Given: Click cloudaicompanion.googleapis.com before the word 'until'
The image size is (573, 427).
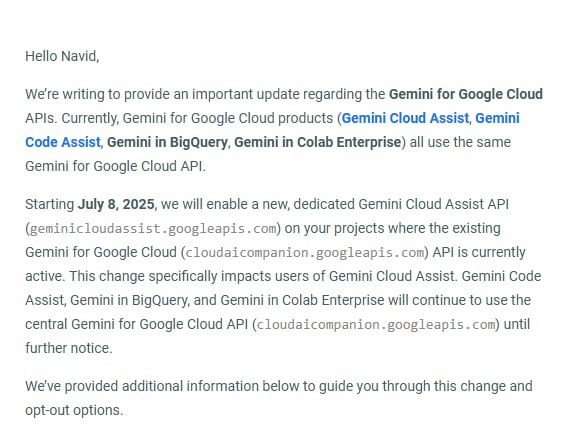Looking at the screenshot, I should [x=376, y=325].
